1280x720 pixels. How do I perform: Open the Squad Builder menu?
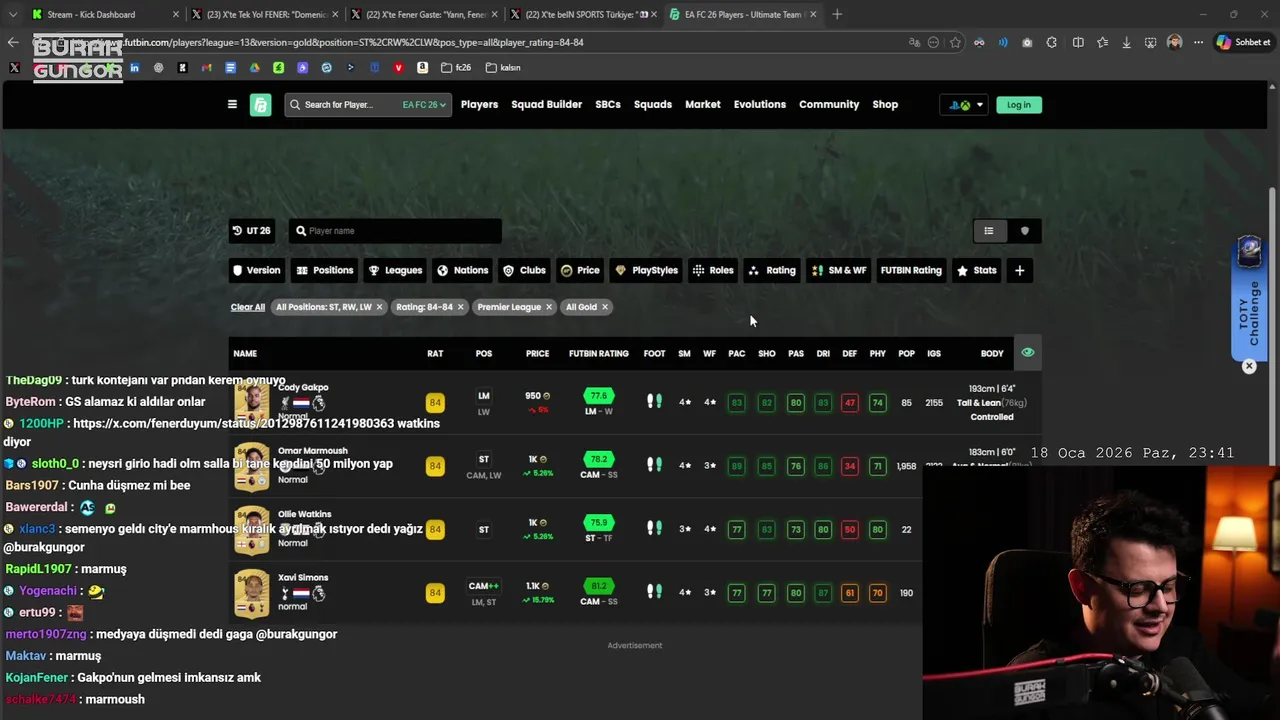pyautogui.click(x=546, y=105)
